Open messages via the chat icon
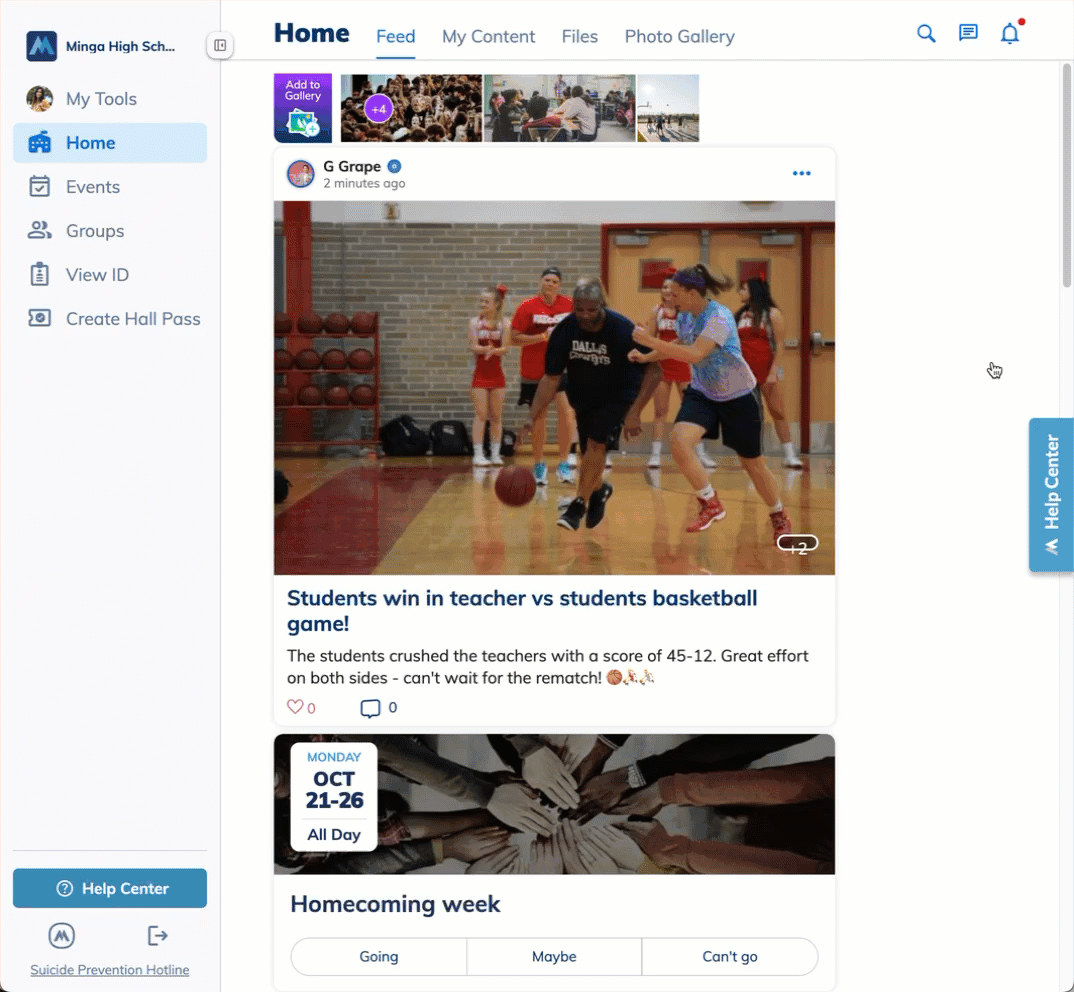Screen dimensions: 1074x992 (x=968, y=33)
